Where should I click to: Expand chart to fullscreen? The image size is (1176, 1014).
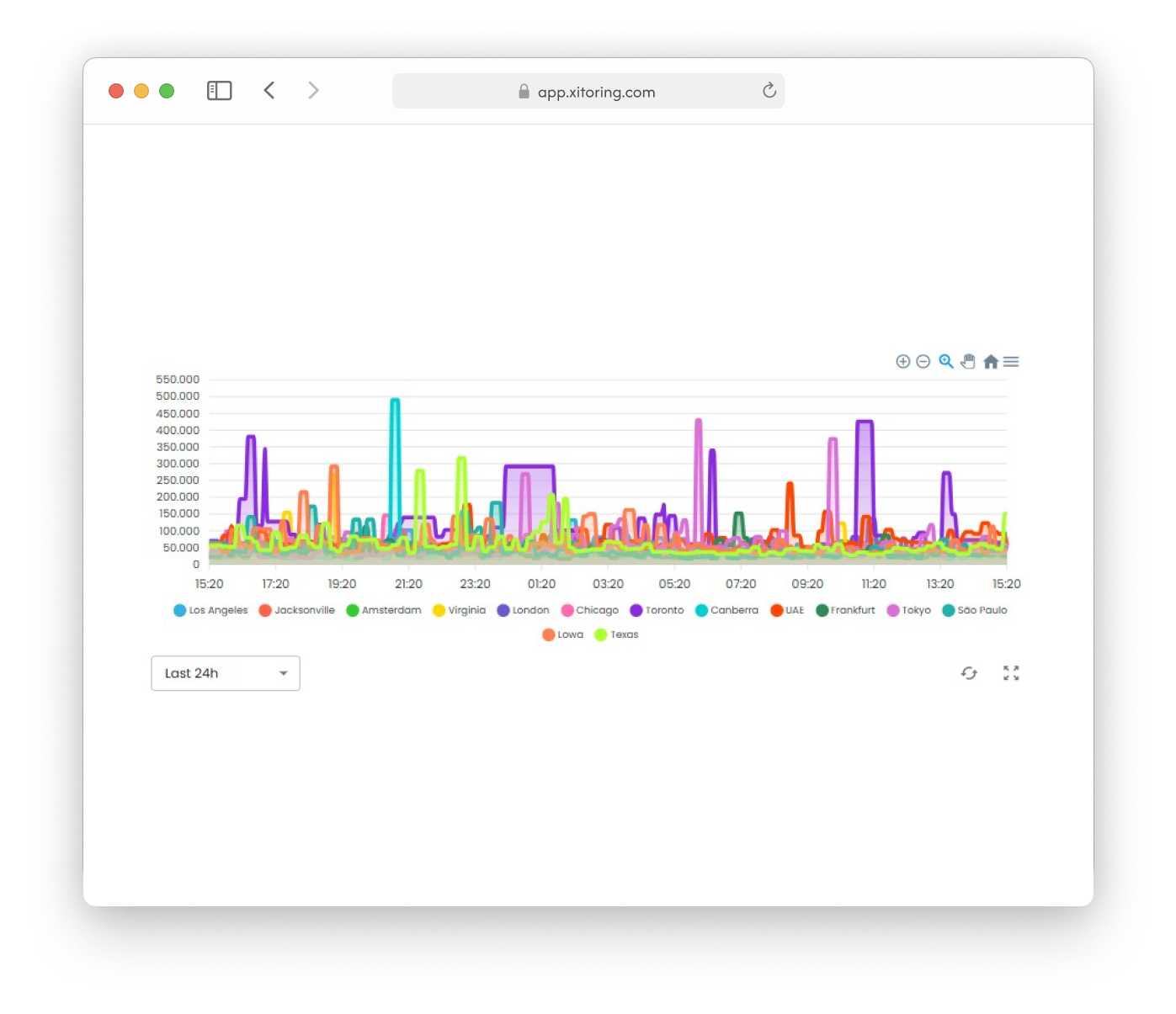tap(1011, 673)
